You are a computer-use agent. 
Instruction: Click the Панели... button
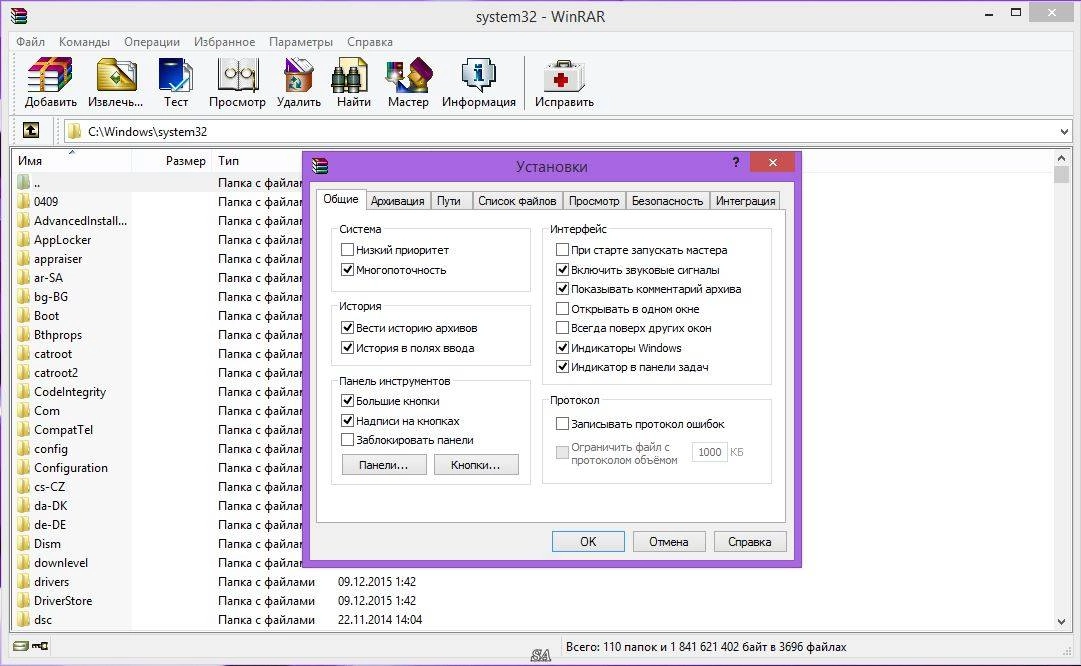tap(383, 465)
